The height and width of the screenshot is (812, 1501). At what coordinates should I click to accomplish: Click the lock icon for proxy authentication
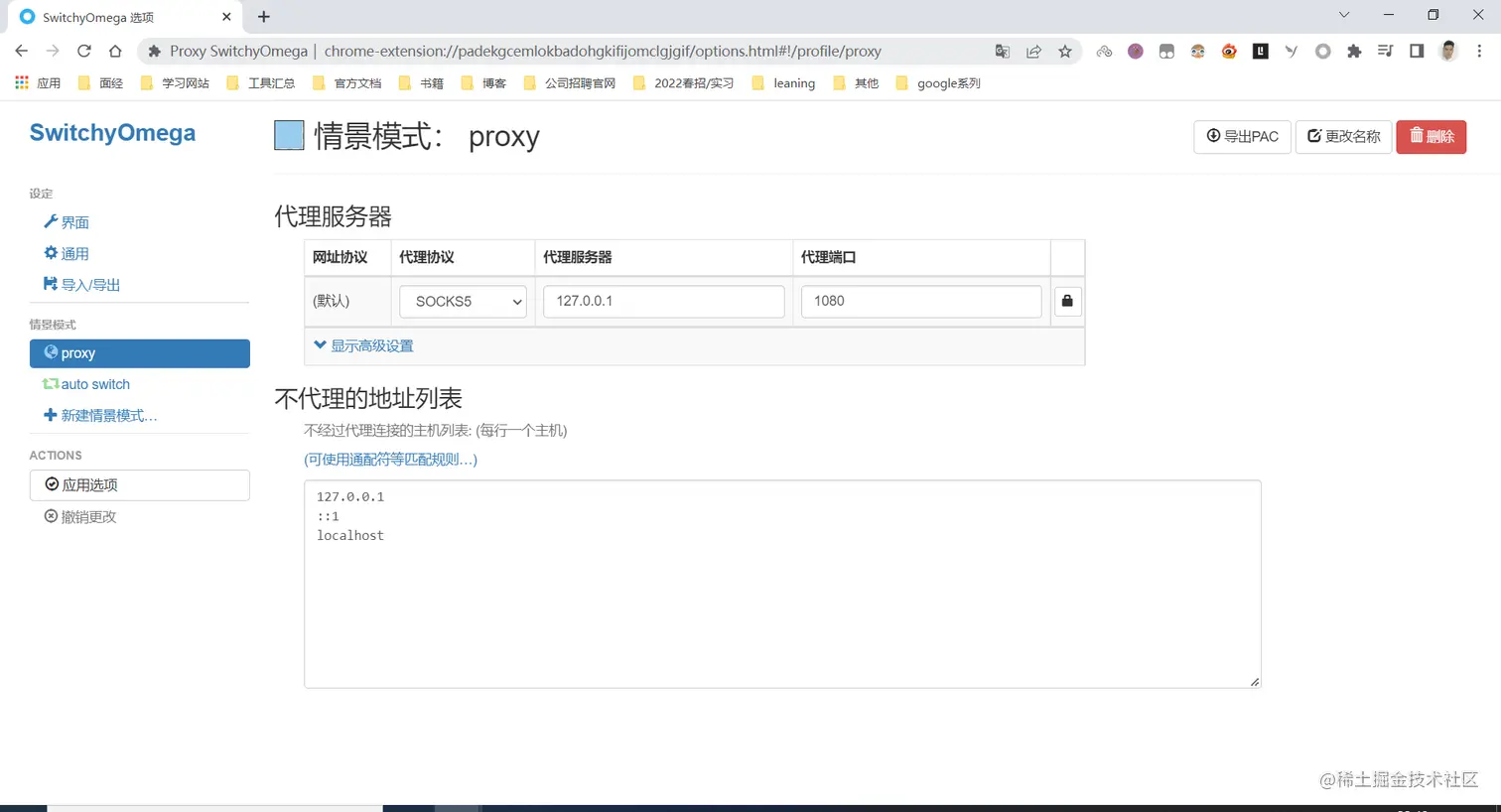pos(1067,301)
